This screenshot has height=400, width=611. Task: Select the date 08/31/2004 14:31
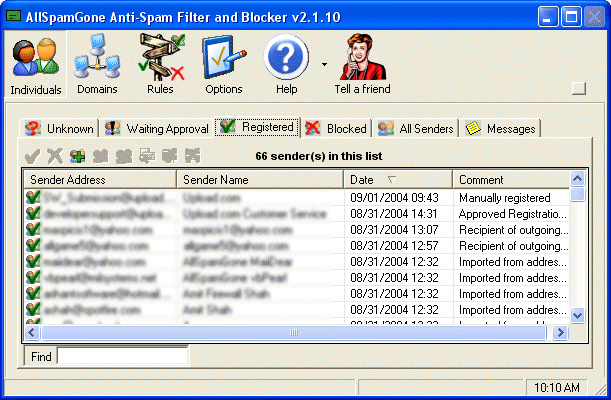click(x=394, y=214)
